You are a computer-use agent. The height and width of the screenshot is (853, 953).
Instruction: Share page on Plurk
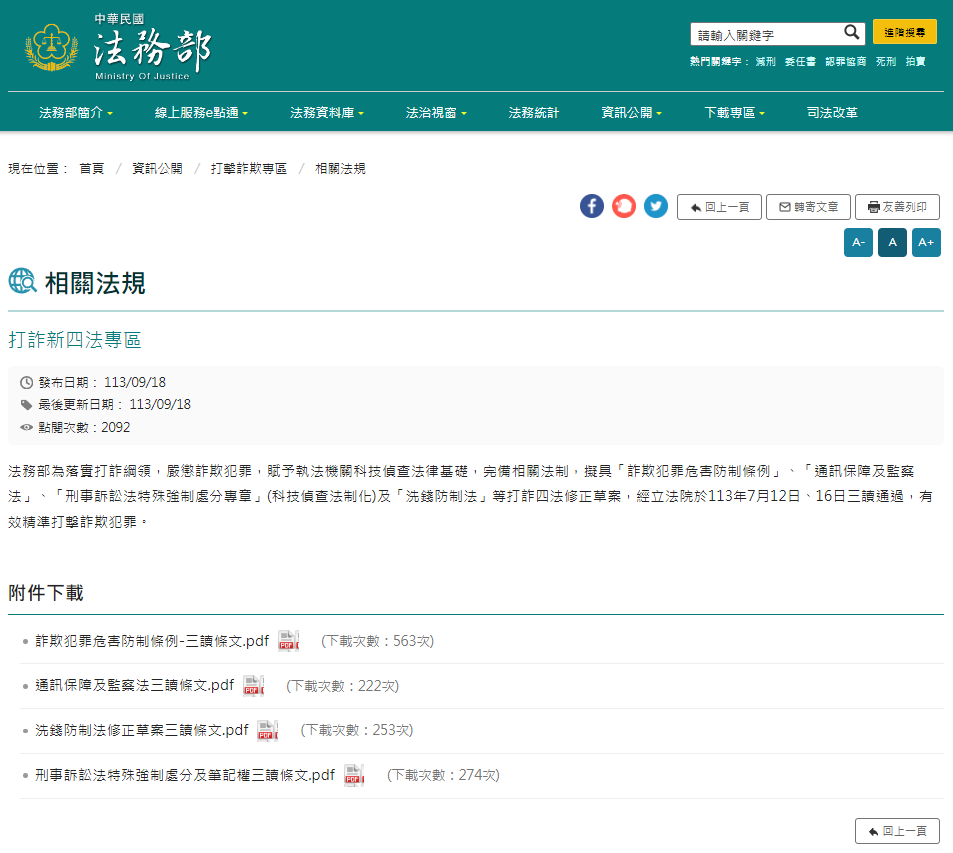(x=624, y=207)
